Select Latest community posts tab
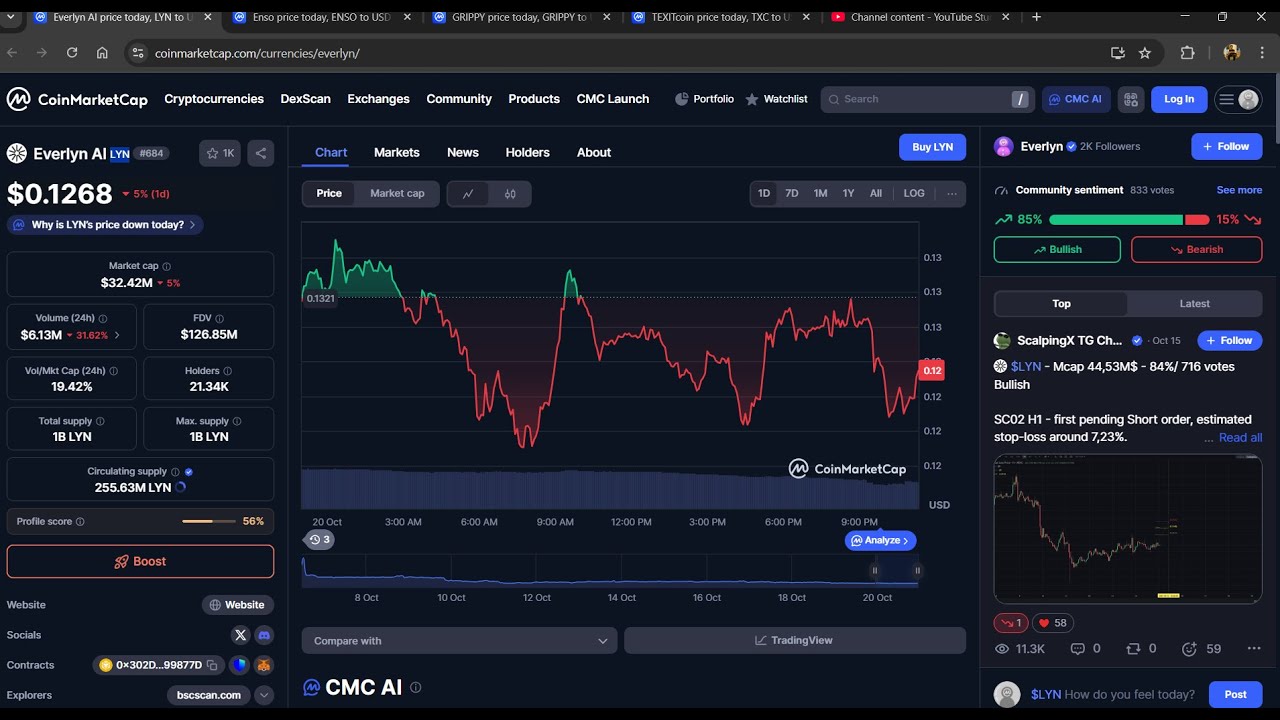The height and width of the screenshot is (720, 1280). (x=1195, y=304)
